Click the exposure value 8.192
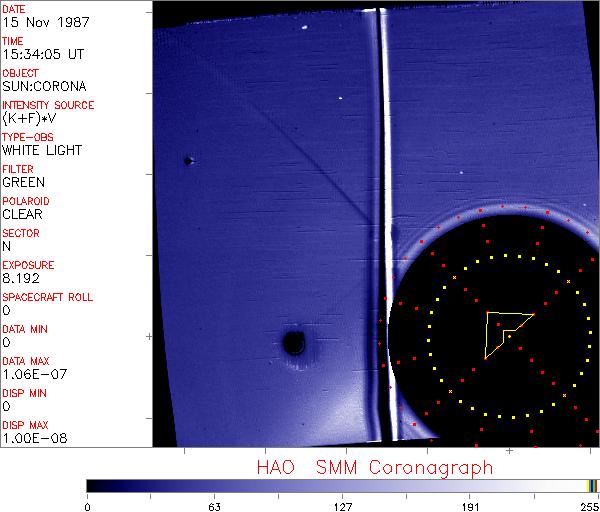This screenshot has height=512, width=600. [x=22, y=279]
